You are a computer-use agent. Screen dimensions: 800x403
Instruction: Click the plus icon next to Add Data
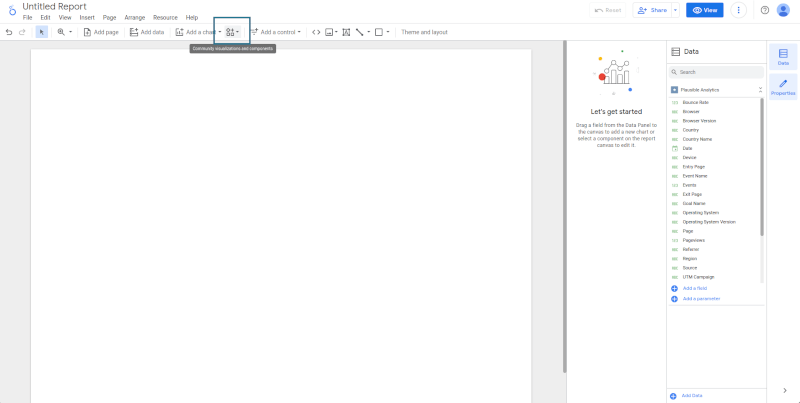(x=673, y=396)
